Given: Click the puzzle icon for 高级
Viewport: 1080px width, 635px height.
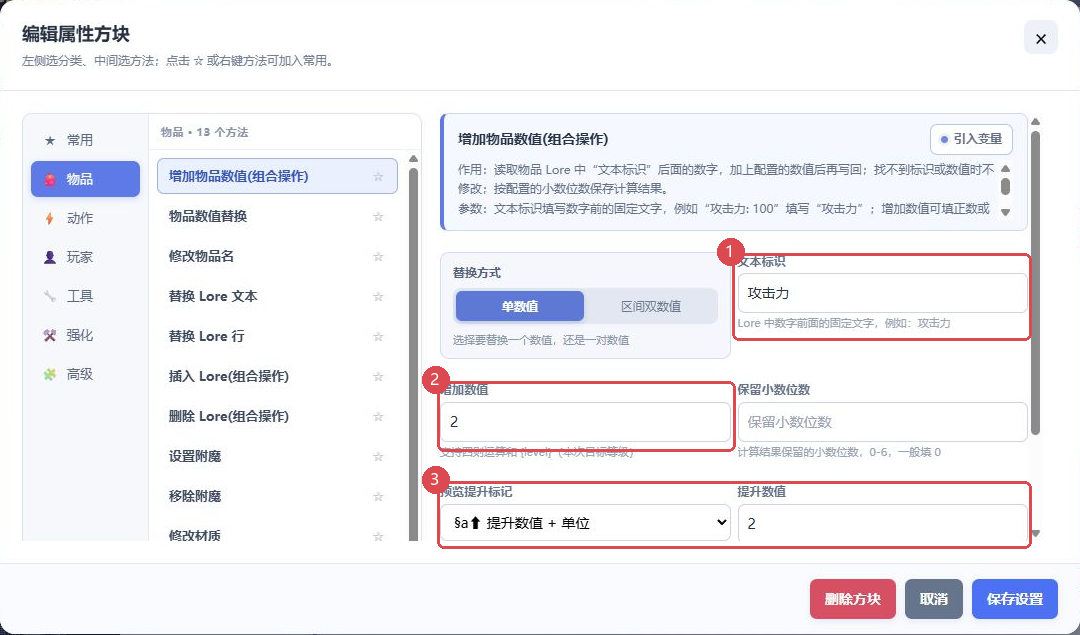Looking at the screenshot, I should click(50, 375).
